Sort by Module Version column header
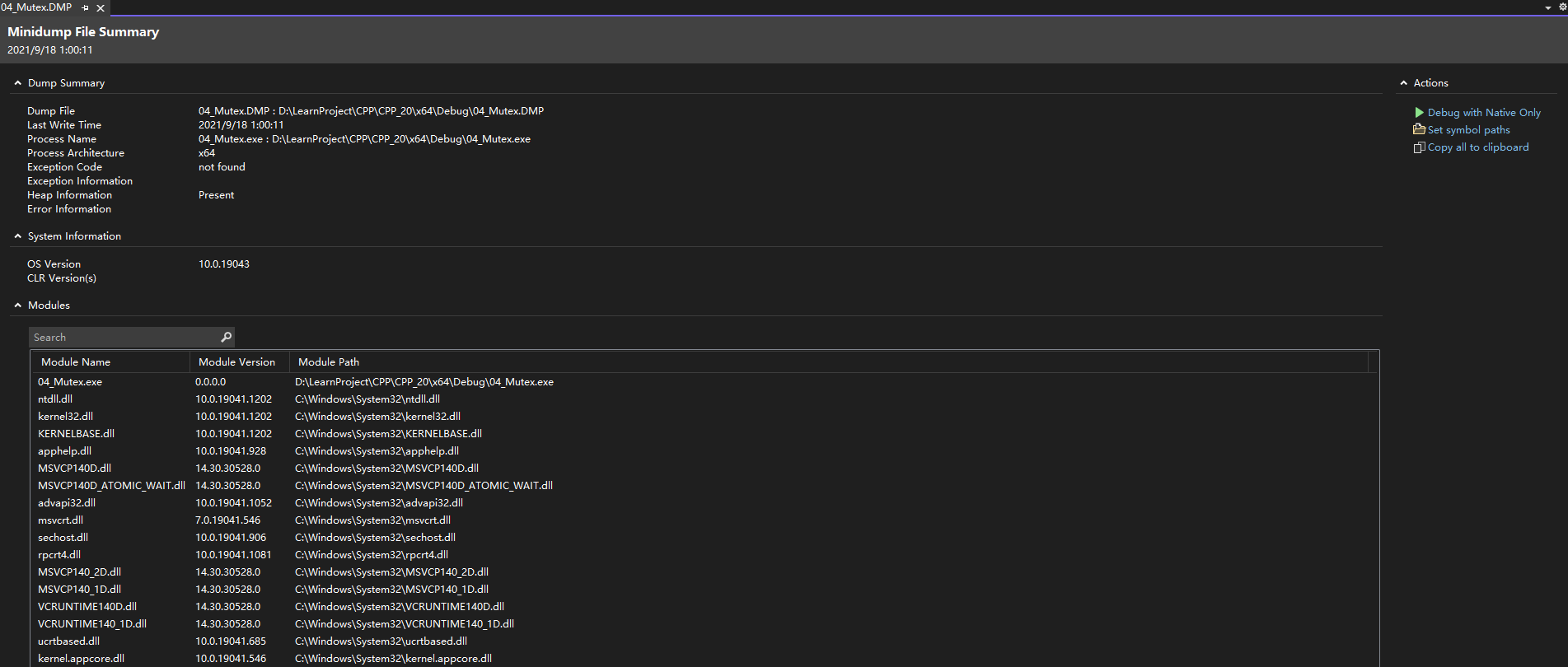This screenshot has width=1568, height=667. click(x=239, y=362)
